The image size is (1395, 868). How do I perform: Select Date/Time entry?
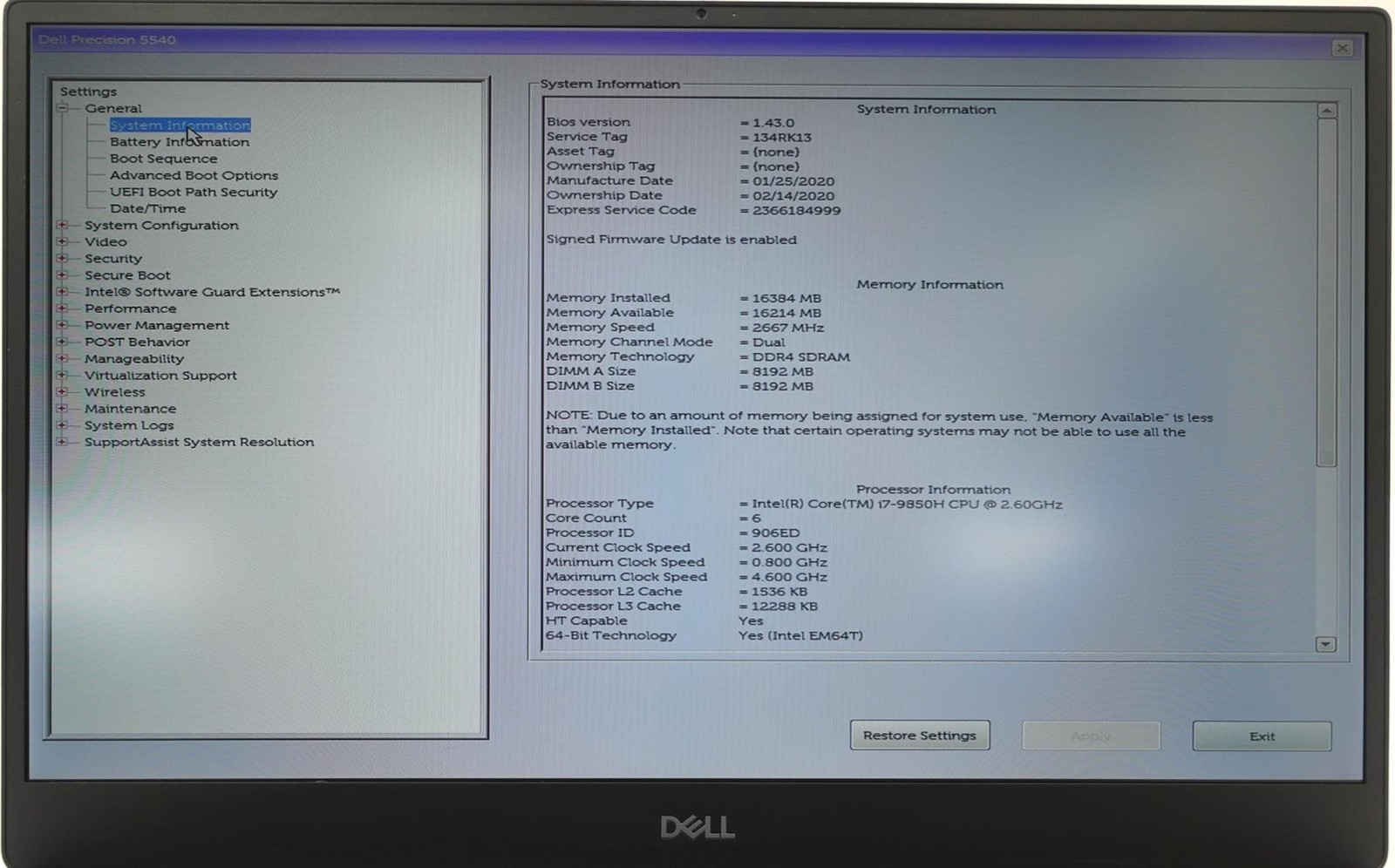[x=147, y=208]
